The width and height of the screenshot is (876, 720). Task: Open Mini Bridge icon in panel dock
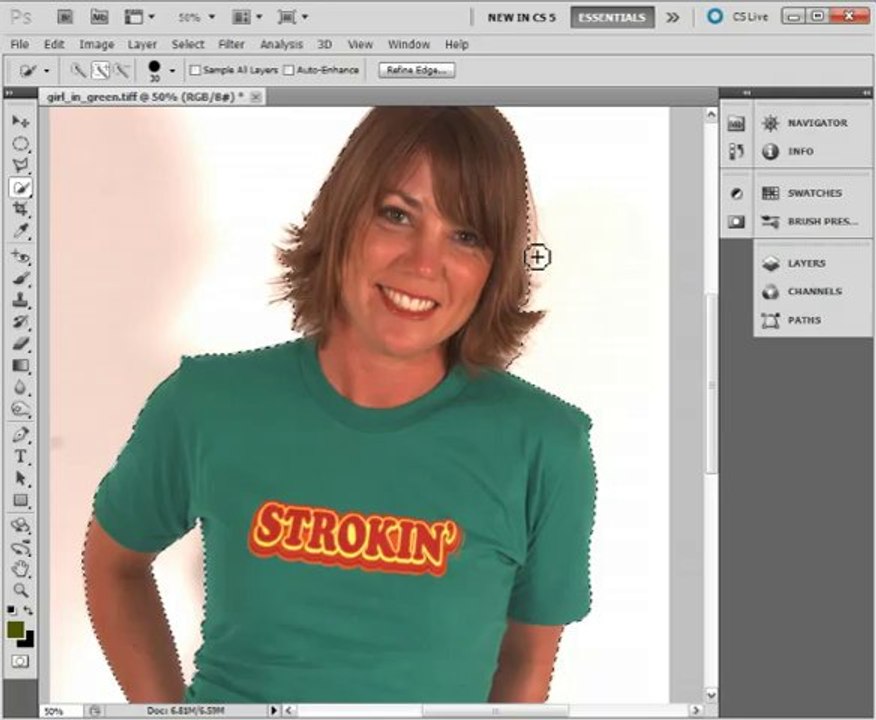[x=736, y=123]
